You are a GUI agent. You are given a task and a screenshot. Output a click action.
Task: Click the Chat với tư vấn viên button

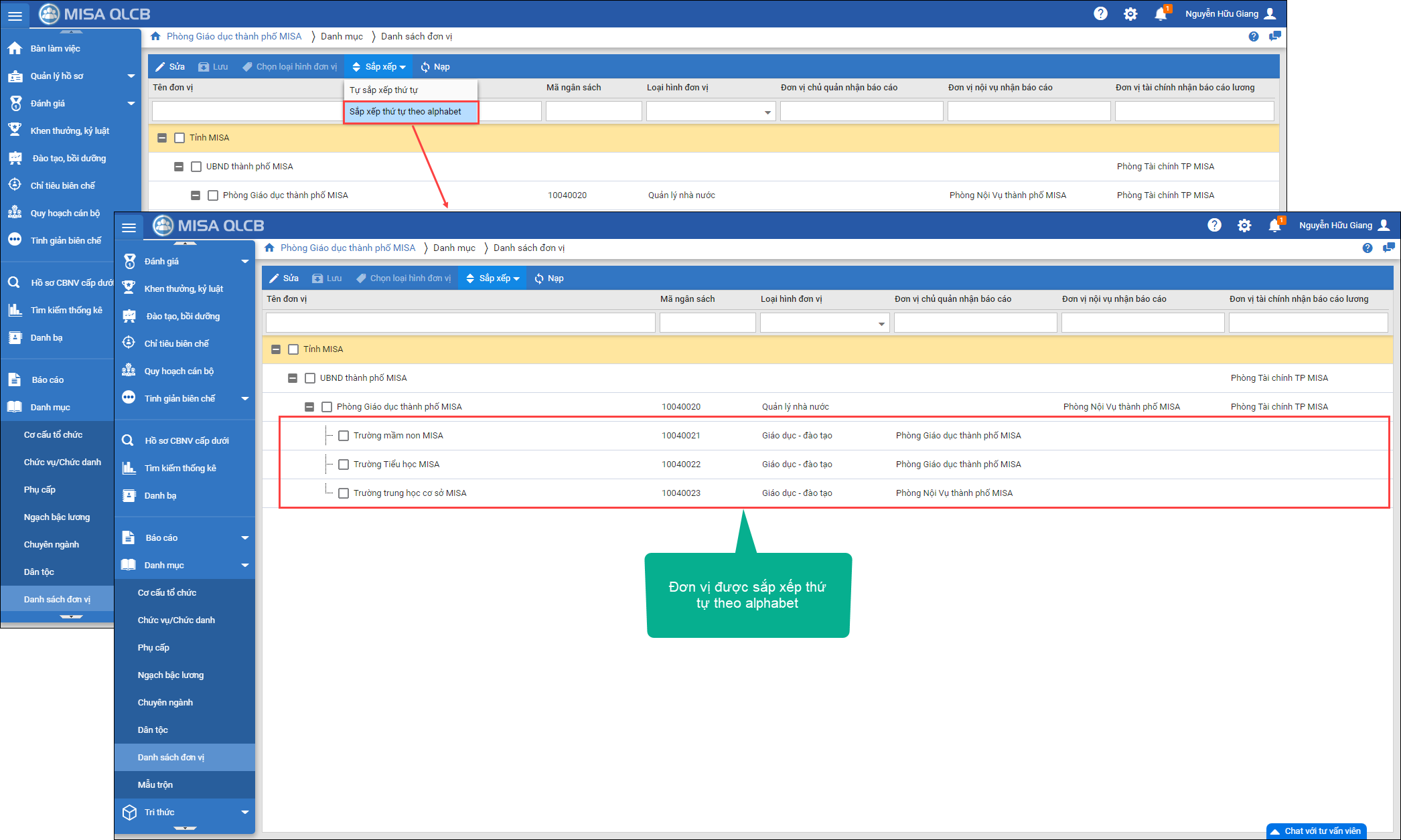point(1317,831)
